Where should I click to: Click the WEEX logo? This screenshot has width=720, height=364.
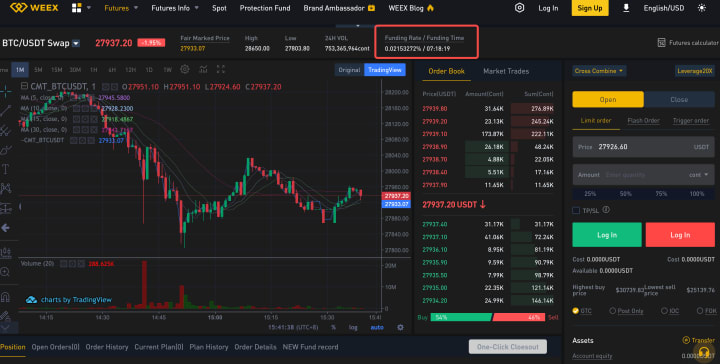coord(34,8)
